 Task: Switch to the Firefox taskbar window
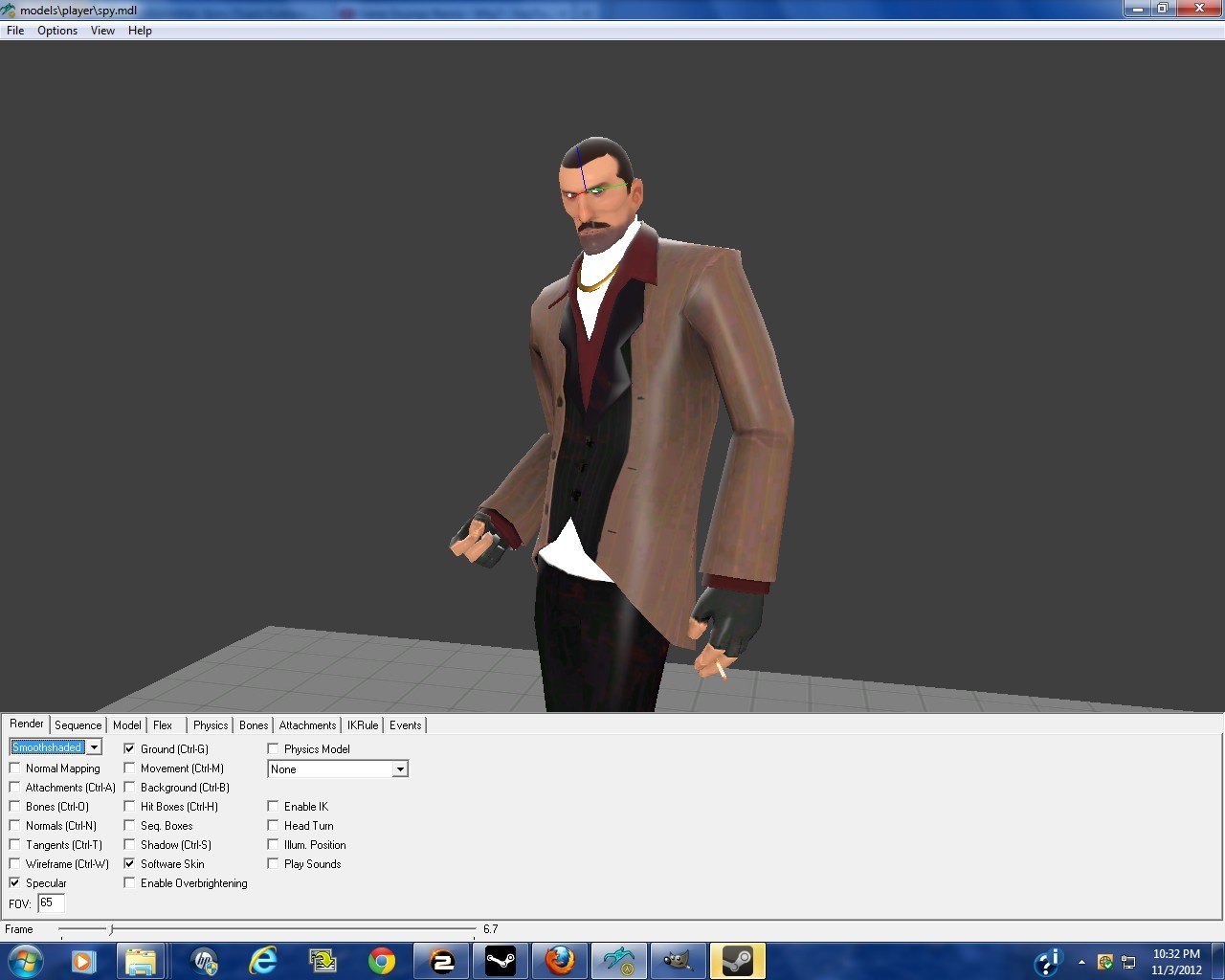pyautogui.click(x=560, y=961)
